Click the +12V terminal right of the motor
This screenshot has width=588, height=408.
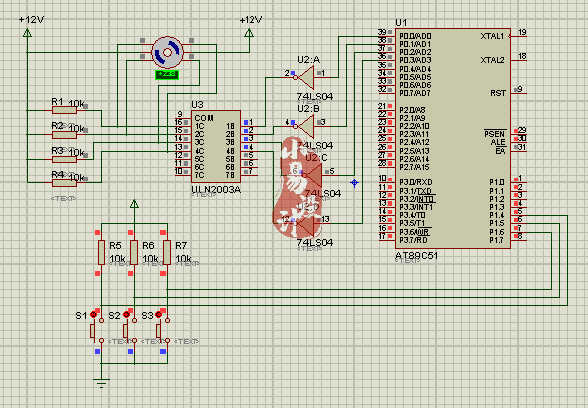pos(249,33)
